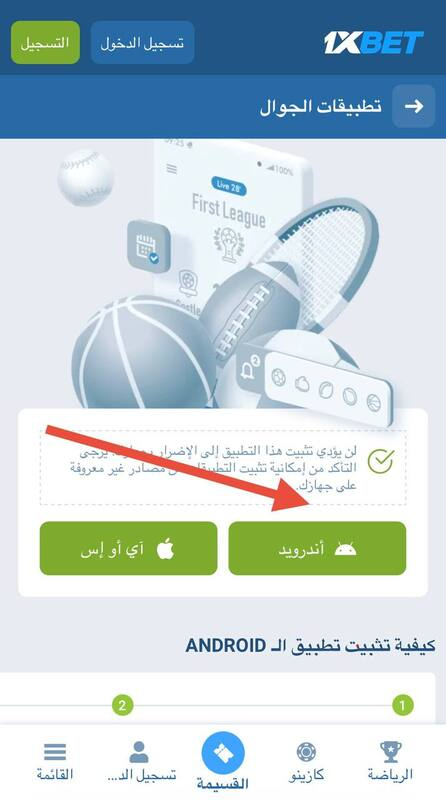Tap the login person icon in bottom bar

point(139,752)
